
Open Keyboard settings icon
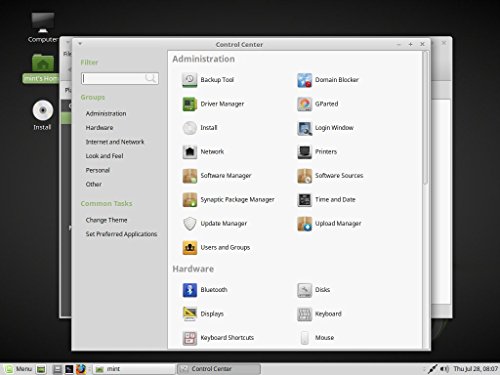[304, 314]
